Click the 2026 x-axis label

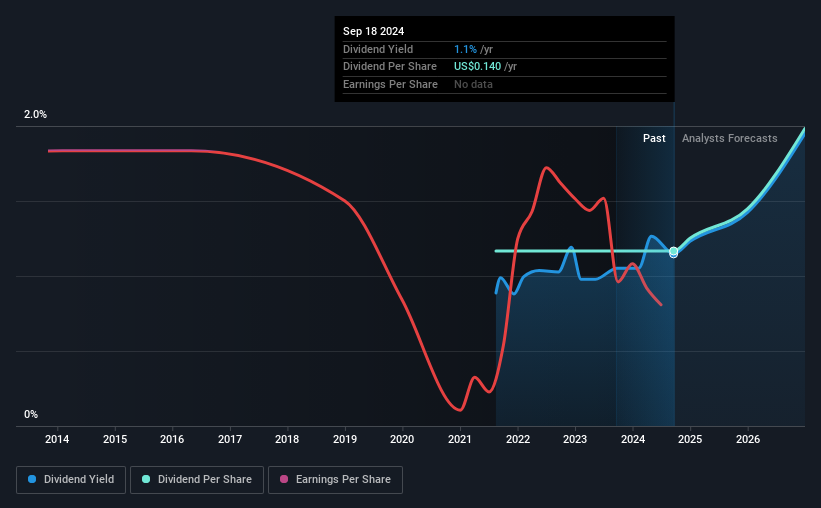click(x=748, y=439)
